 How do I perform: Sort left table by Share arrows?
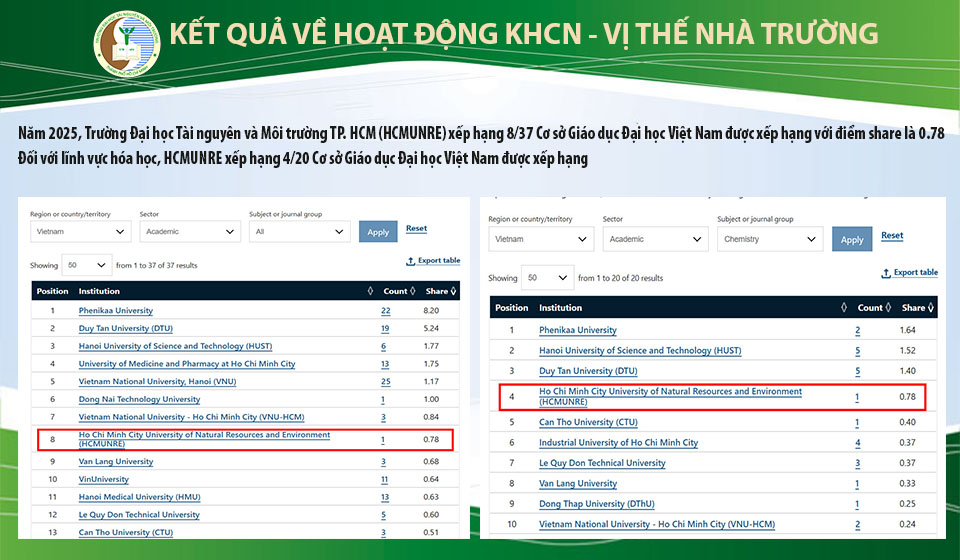click(x=454, y=291)
